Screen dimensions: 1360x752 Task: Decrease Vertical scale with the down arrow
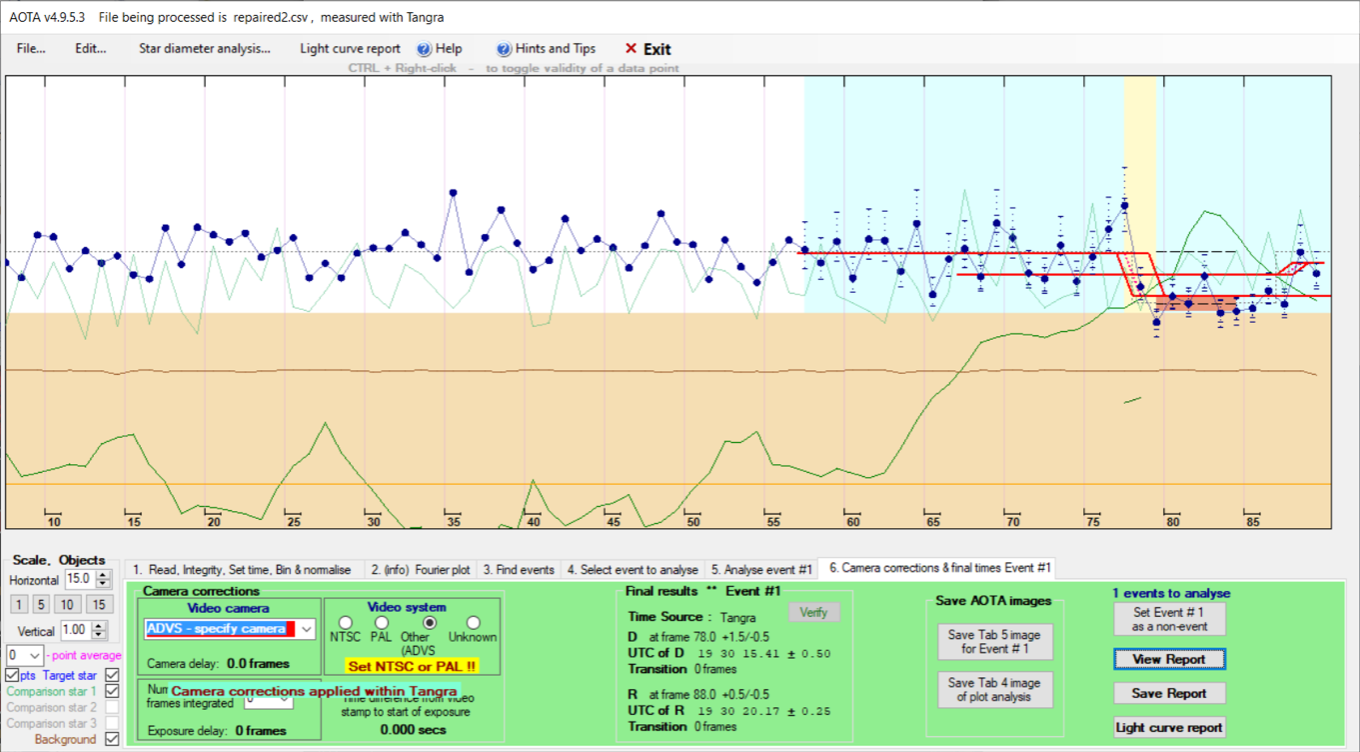(99, 636)
